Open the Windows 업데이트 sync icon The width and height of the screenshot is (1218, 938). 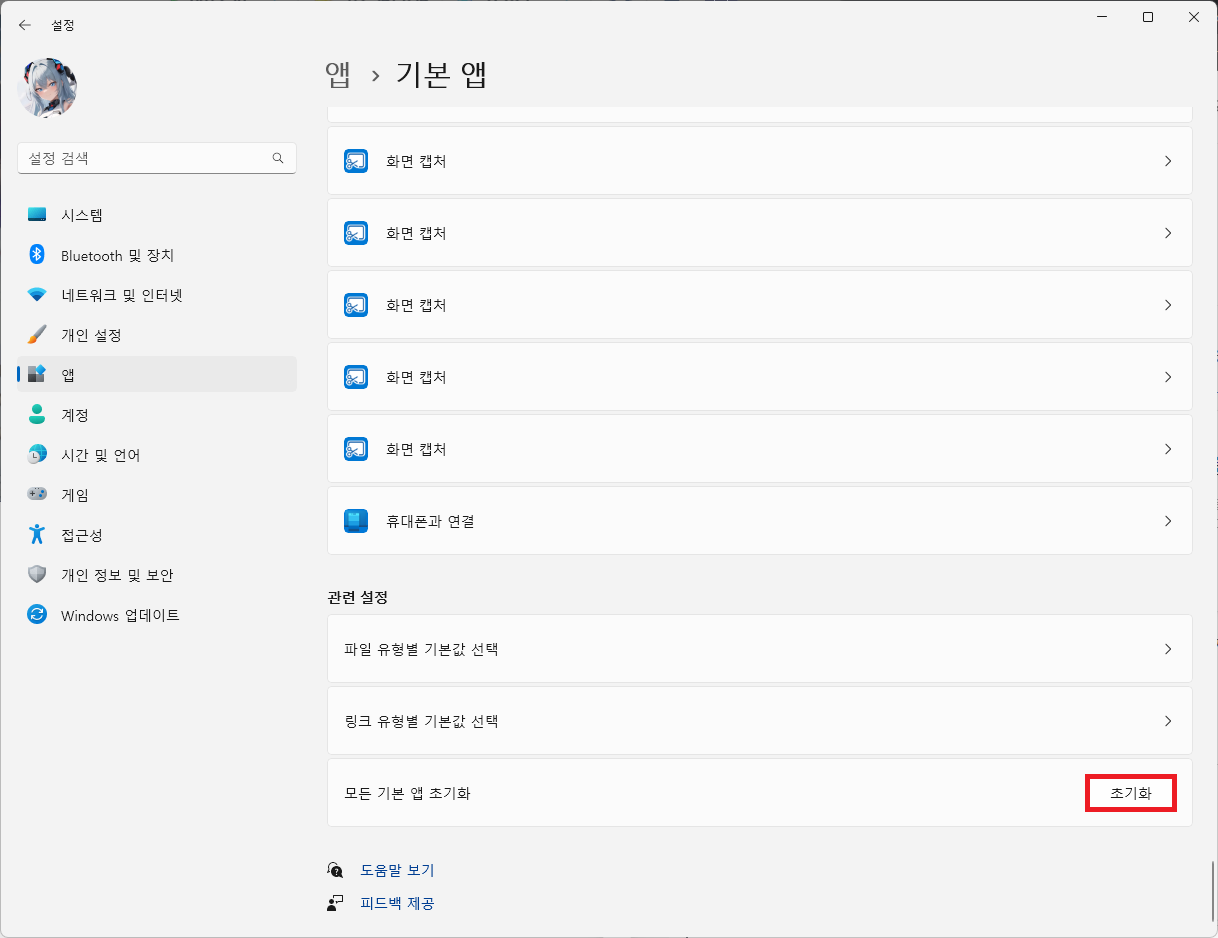(37, 615)
